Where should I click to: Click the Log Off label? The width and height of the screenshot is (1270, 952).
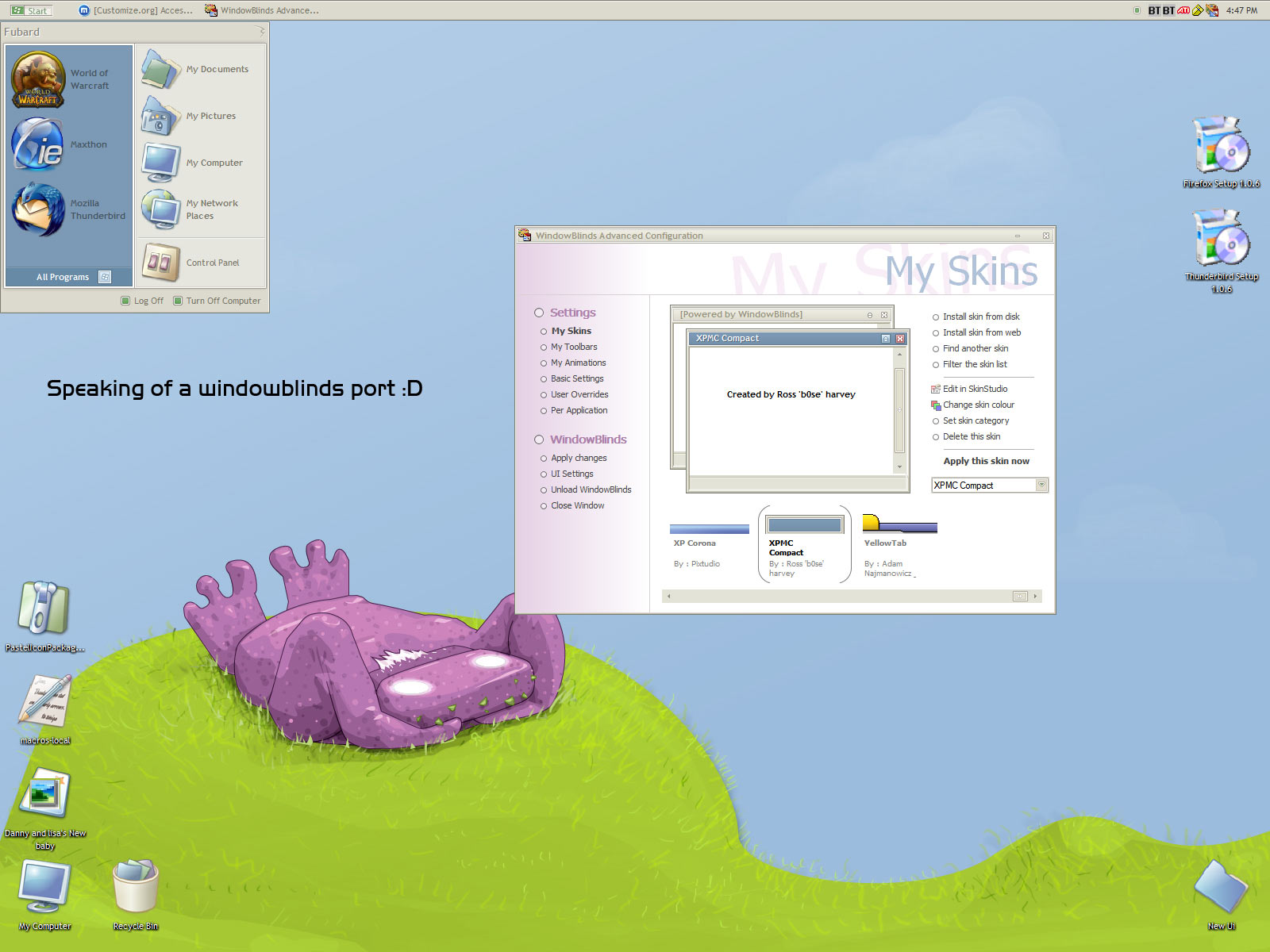tap(148, 301)
